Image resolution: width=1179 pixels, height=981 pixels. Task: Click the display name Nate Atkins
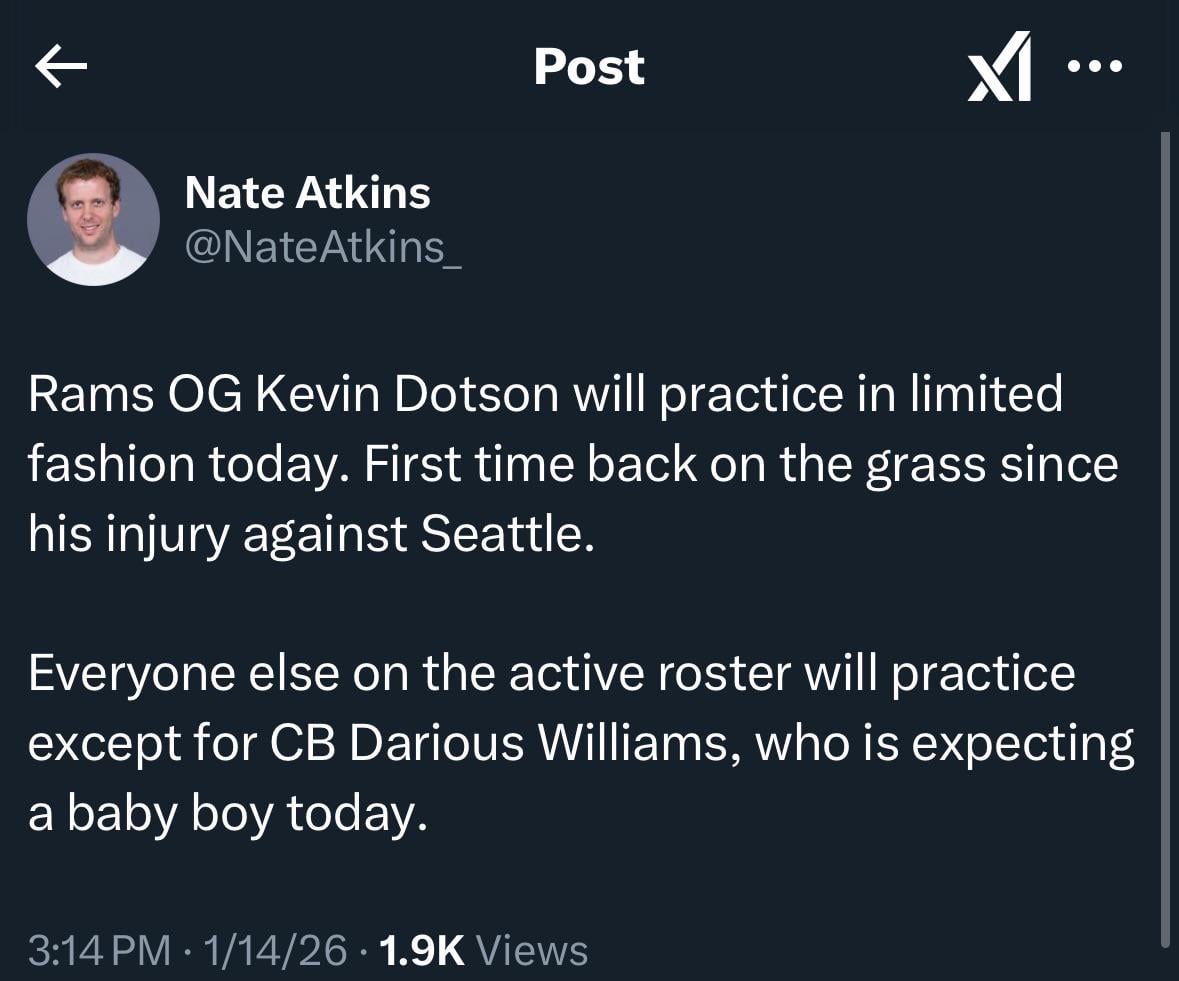pyautogui.click(x=308, y=192)
